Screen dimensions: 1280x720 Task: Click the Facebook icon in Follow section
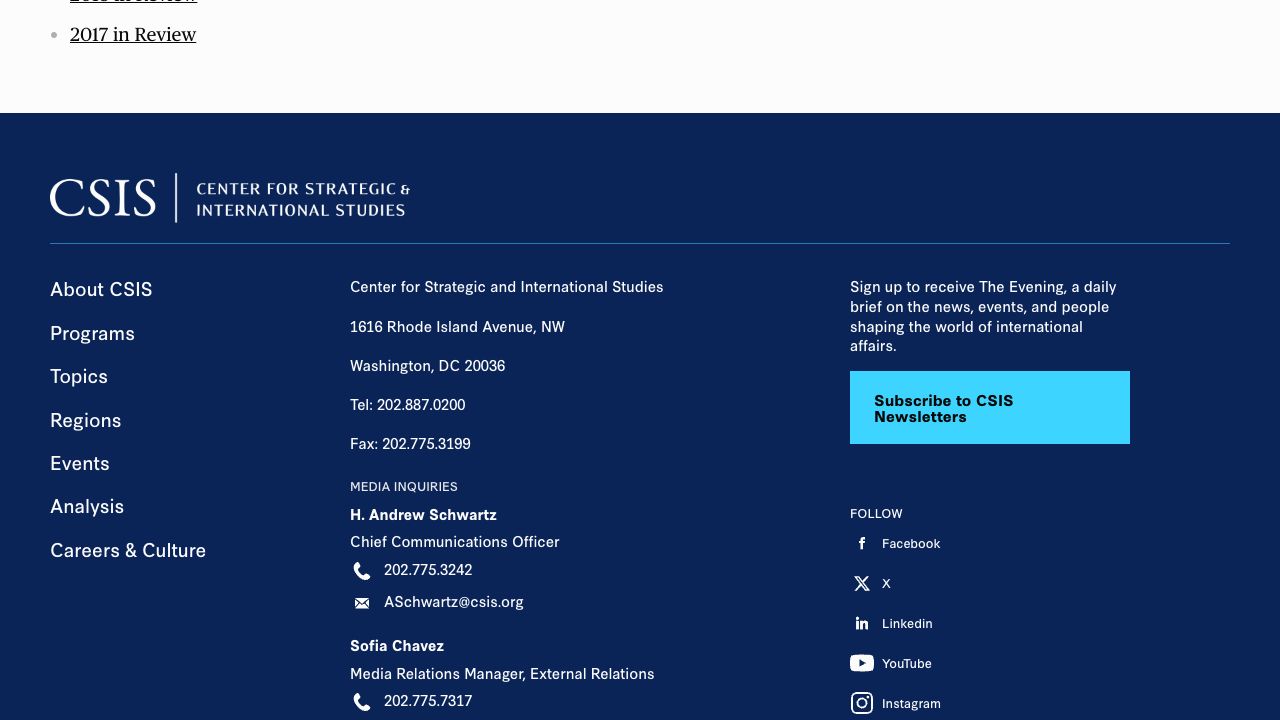(862, 544)
